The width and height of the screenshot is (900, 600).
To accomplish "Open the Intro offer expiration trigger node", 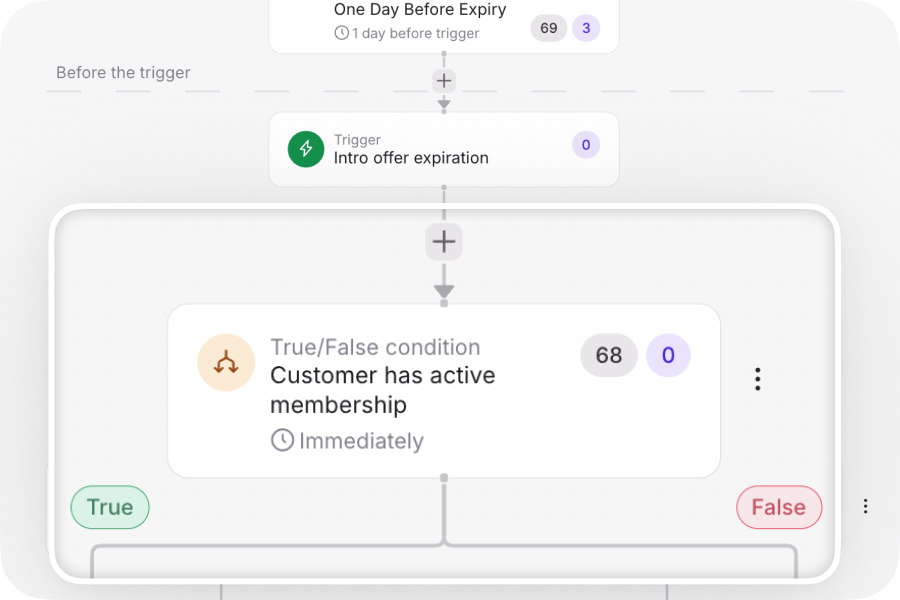I will pyautogui.click(x=430, y=149).
